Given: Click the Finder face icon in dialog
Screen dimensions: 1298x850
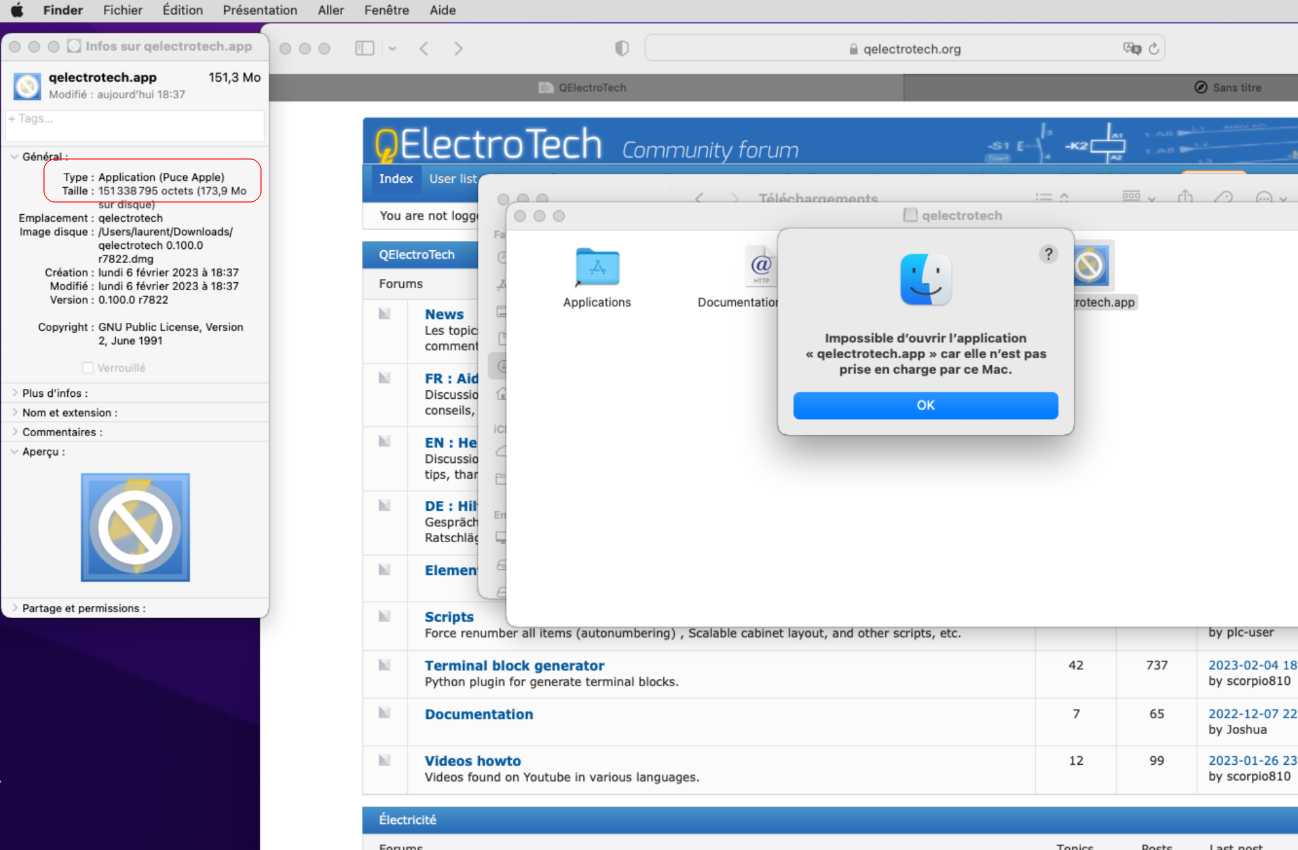Looking at the screenshot, I should [x=926, y=279].
